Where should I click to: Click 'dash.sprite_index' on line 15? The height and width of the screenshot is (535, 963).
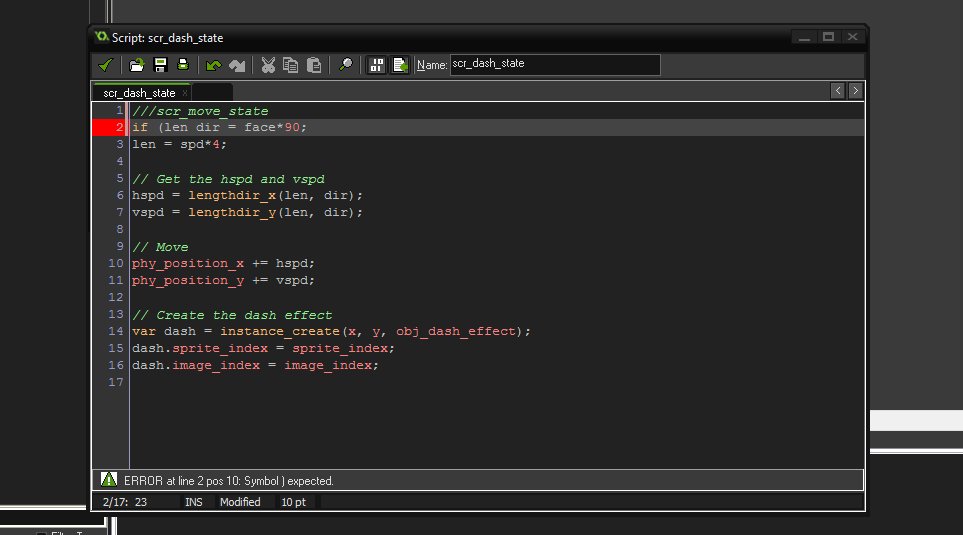click(x=200, y=348)
